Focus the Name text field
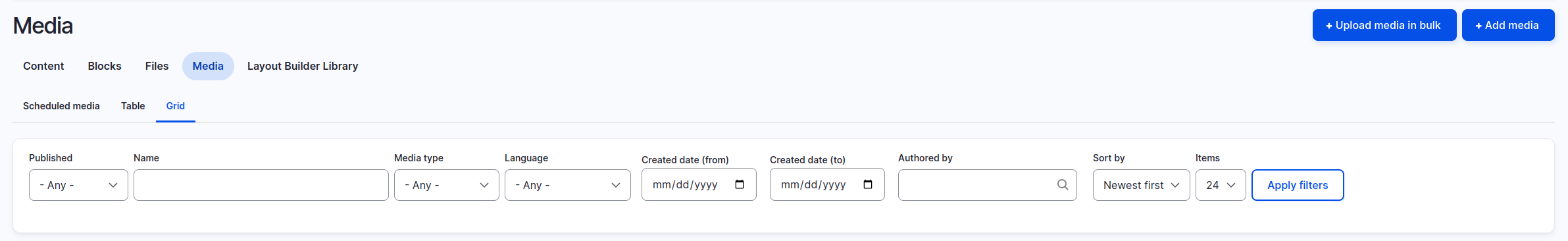The width and height of the screenshot is (1568, 241). 261,185
